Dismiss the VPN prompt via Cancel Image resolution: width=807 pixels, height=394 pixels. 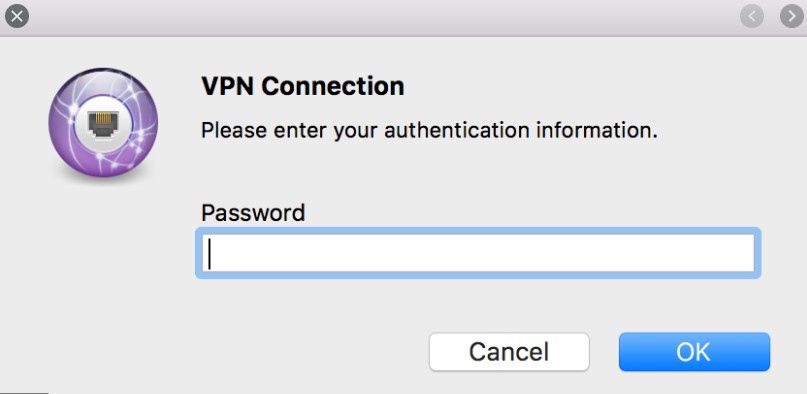click(509, 352)
